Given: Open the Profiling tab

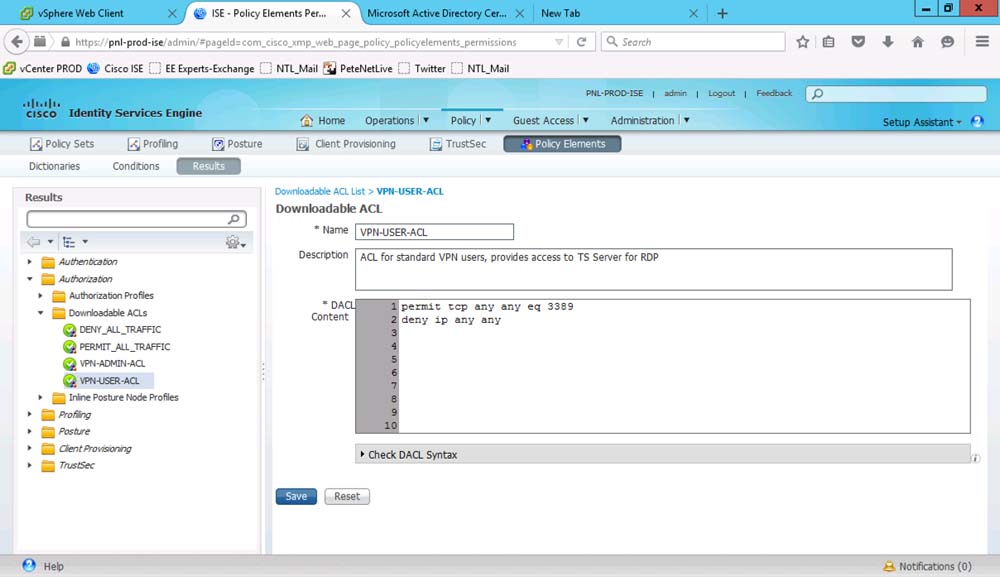Looking at the screenshot, I should pos(152,144).
